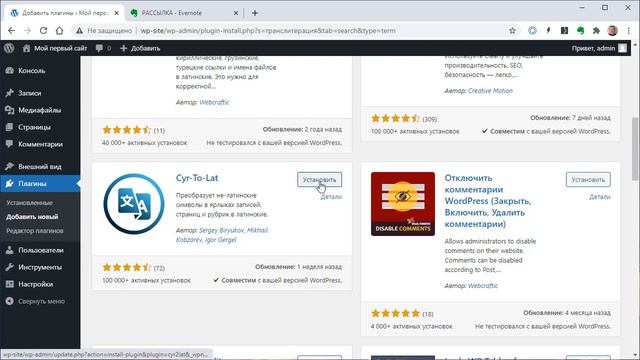640x360 pixels.
Task: Open Комментарии in the sidebar
Action: click(x=40, y=144)
